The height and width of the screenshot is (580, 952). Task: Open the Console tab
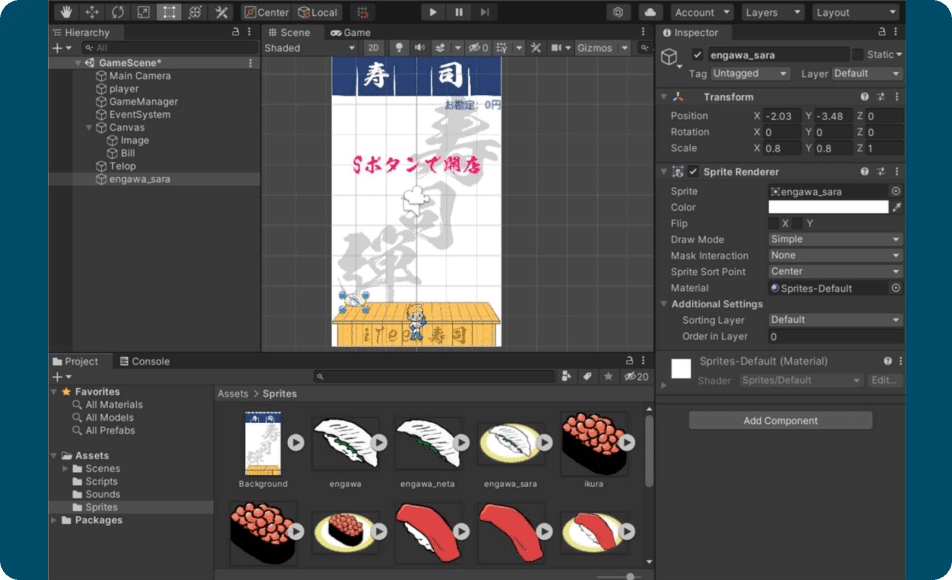point(144,361)
